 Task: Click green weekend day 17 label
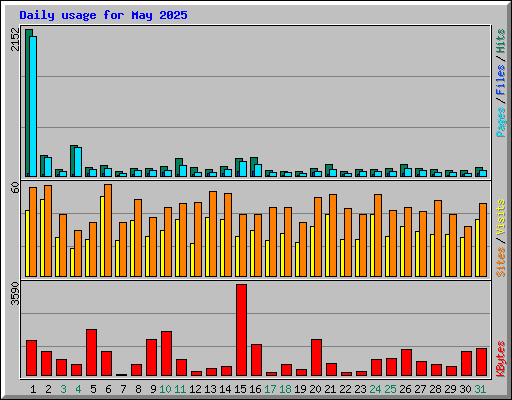point(270,389)
